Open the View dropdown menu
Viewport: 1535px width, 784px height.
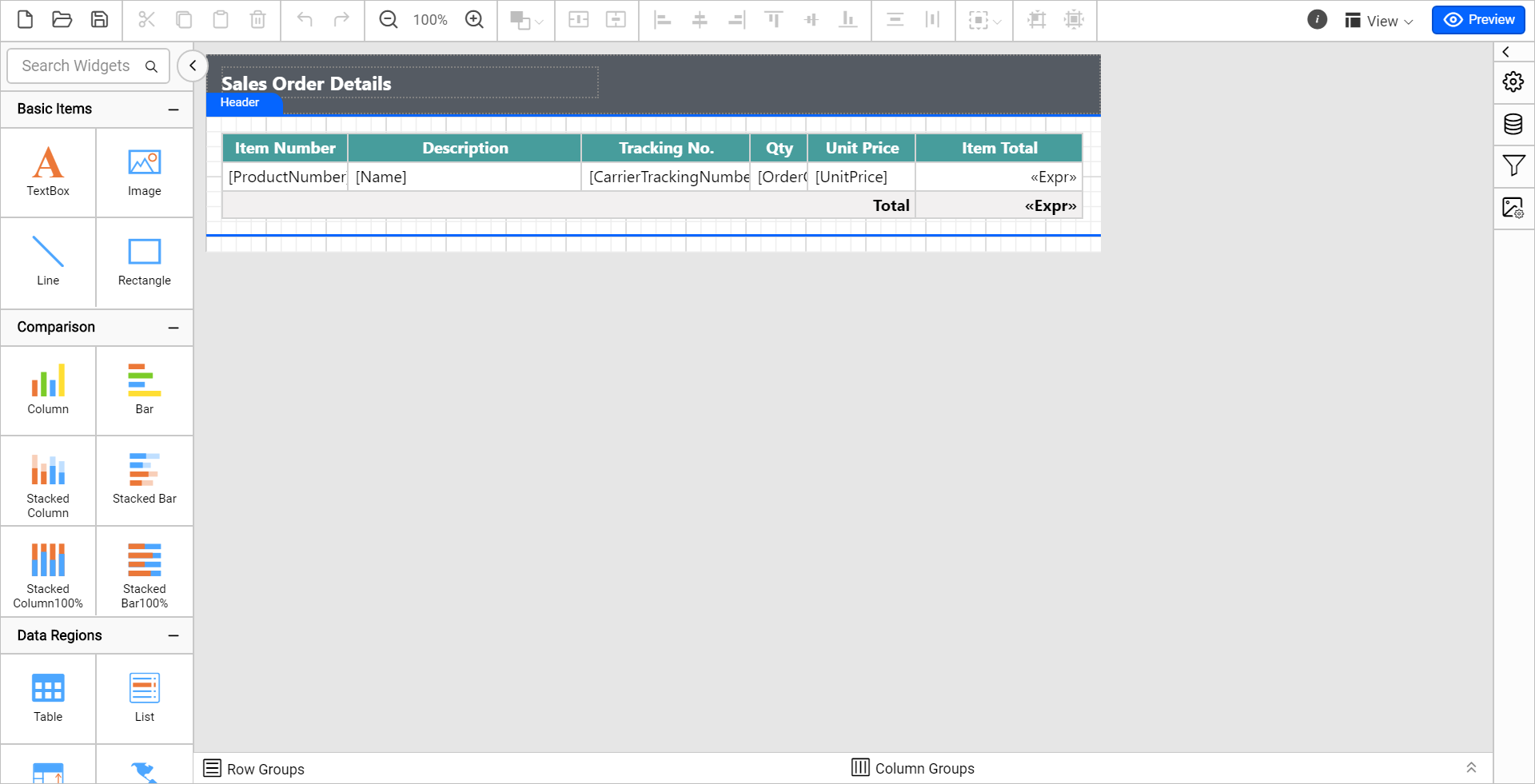pos(1379,21)
